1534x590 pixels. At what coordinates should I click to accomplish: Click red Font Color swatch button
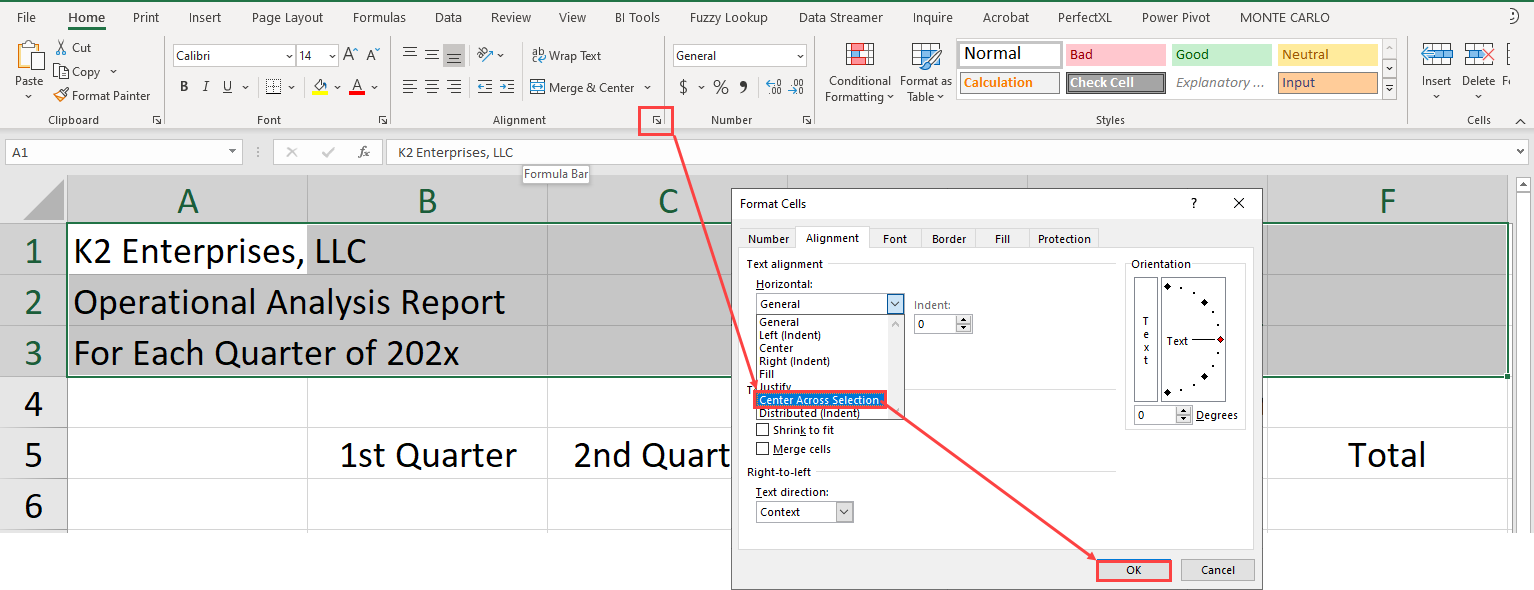tap(357, 88)
